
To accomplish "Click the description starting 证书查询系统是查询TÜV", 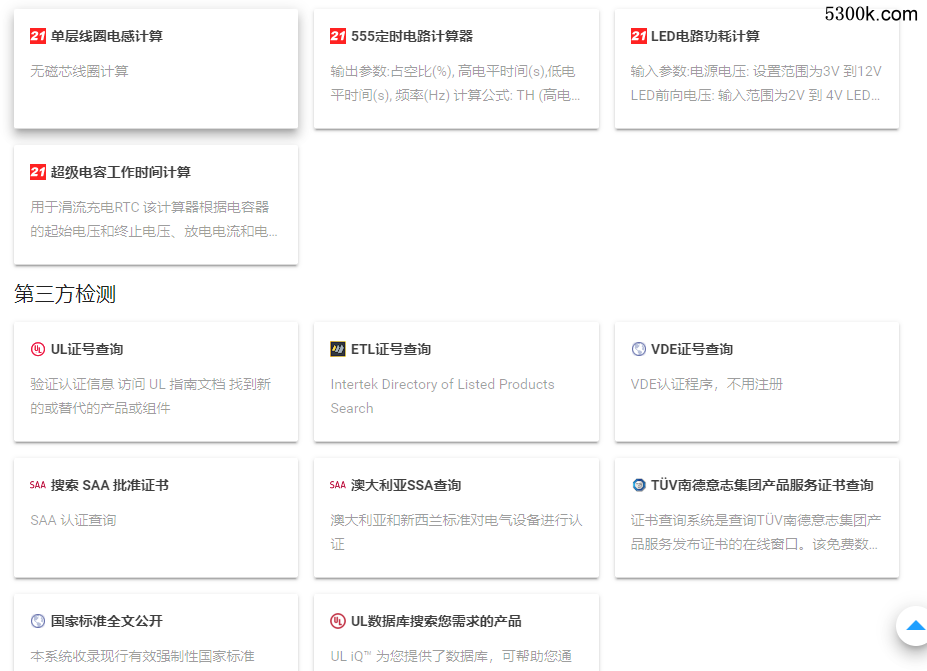I will [x=756, y=532].
